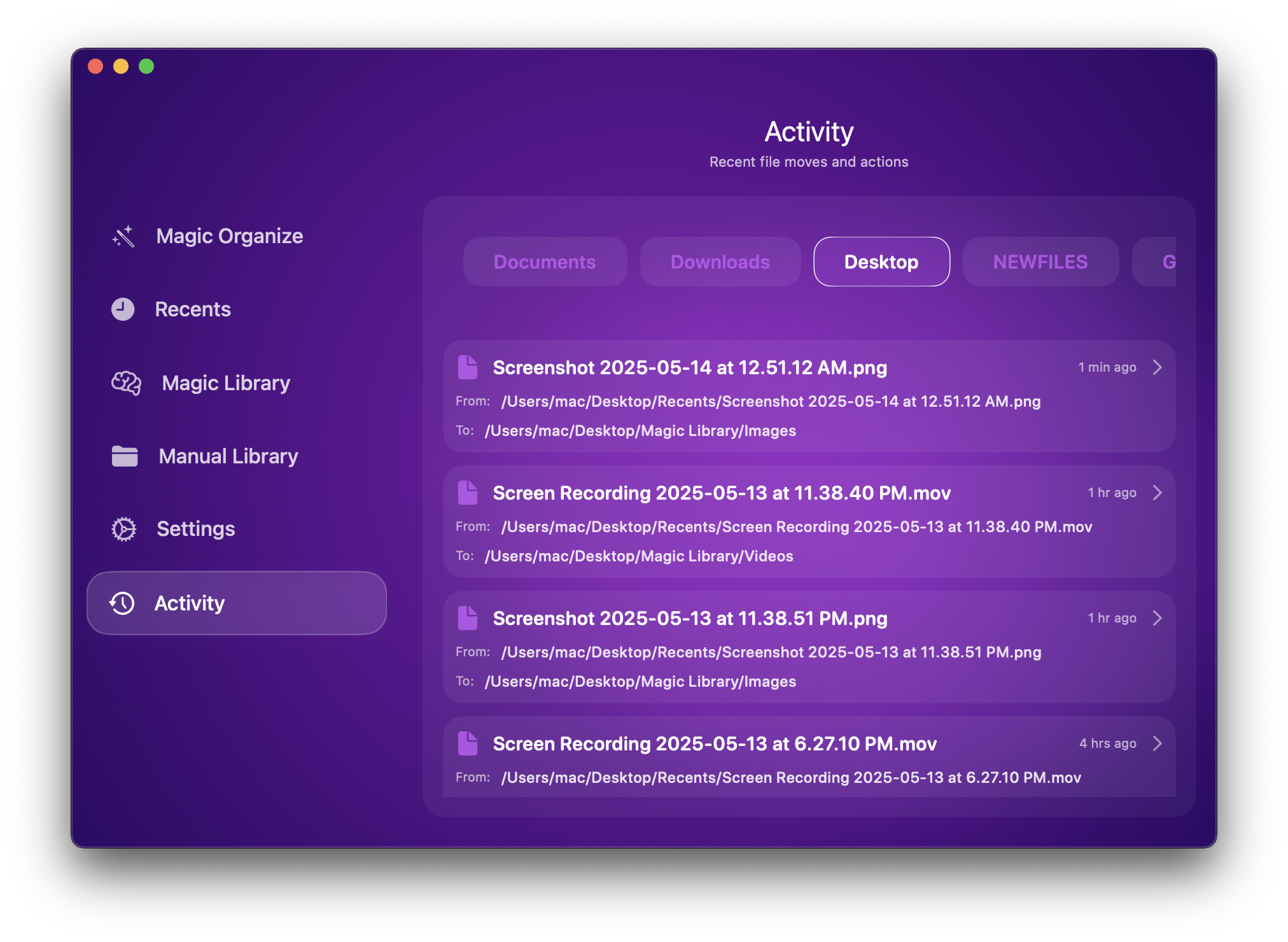Viewport: 1288px width, 942px height.
Task: Click file icon of Screenshot 11.38.51 PM.png
Action: [468, 618]
